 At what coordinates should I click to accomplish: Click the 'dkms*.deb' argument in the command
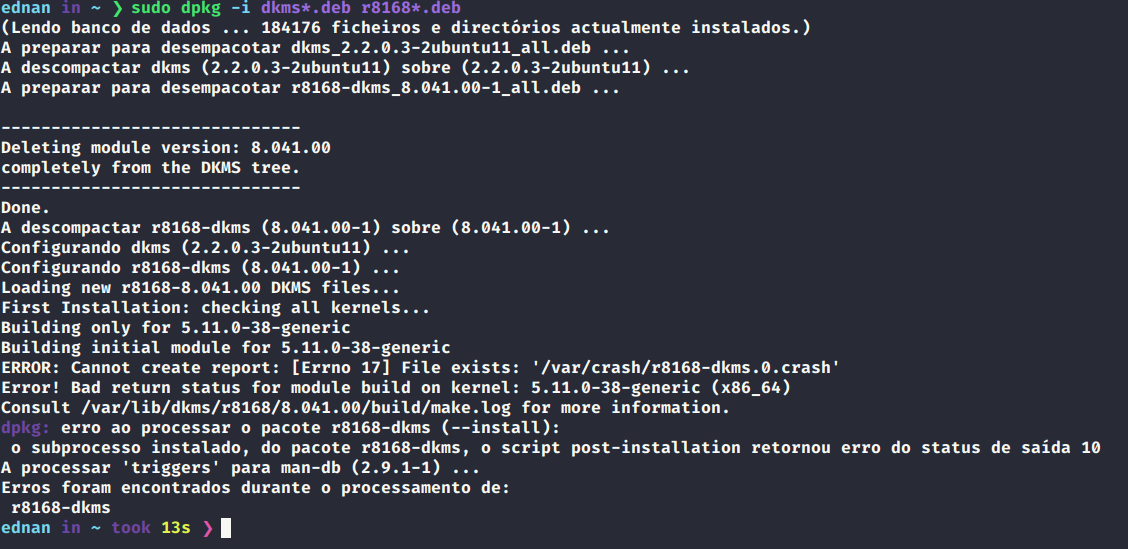click(x=306, y=9)
